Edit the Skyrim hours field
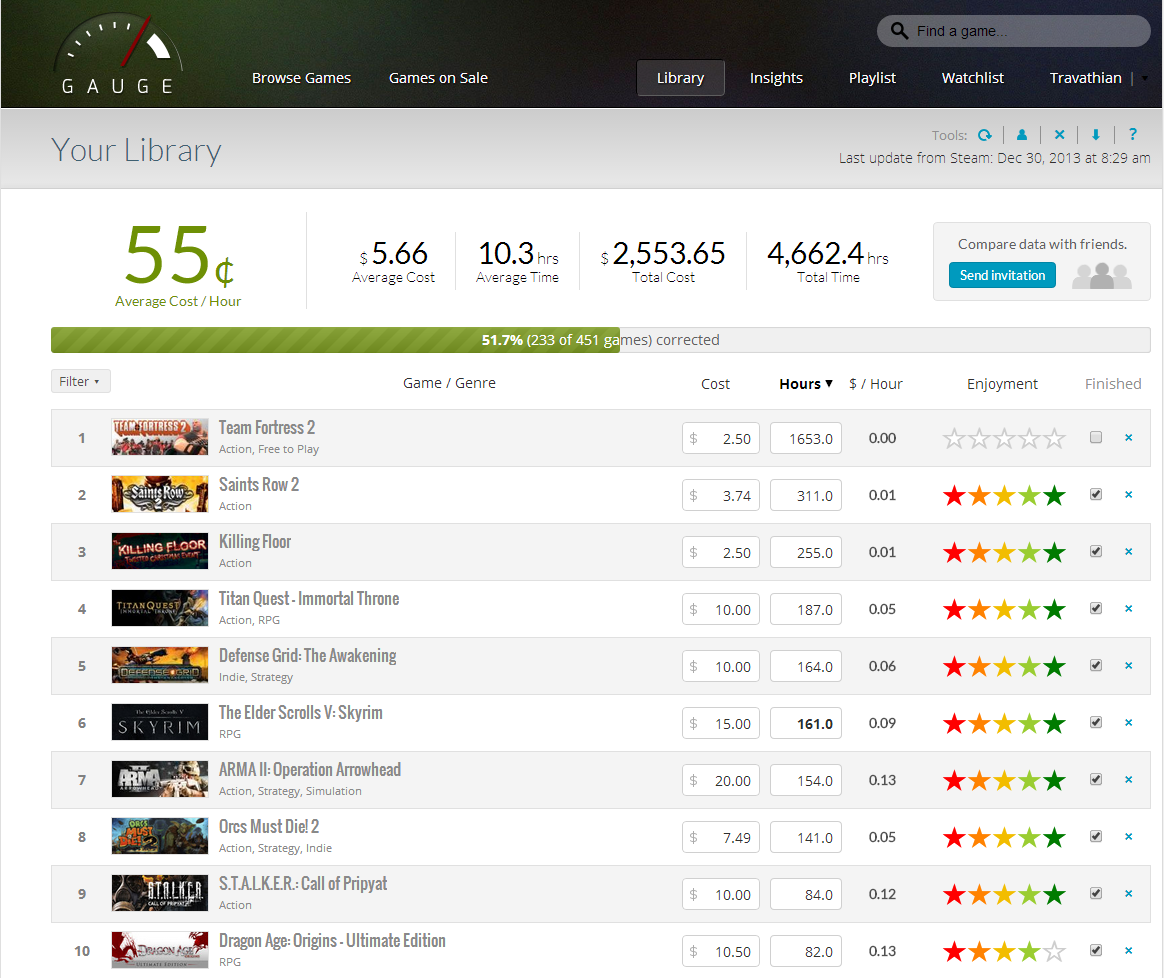 point(805,723)
